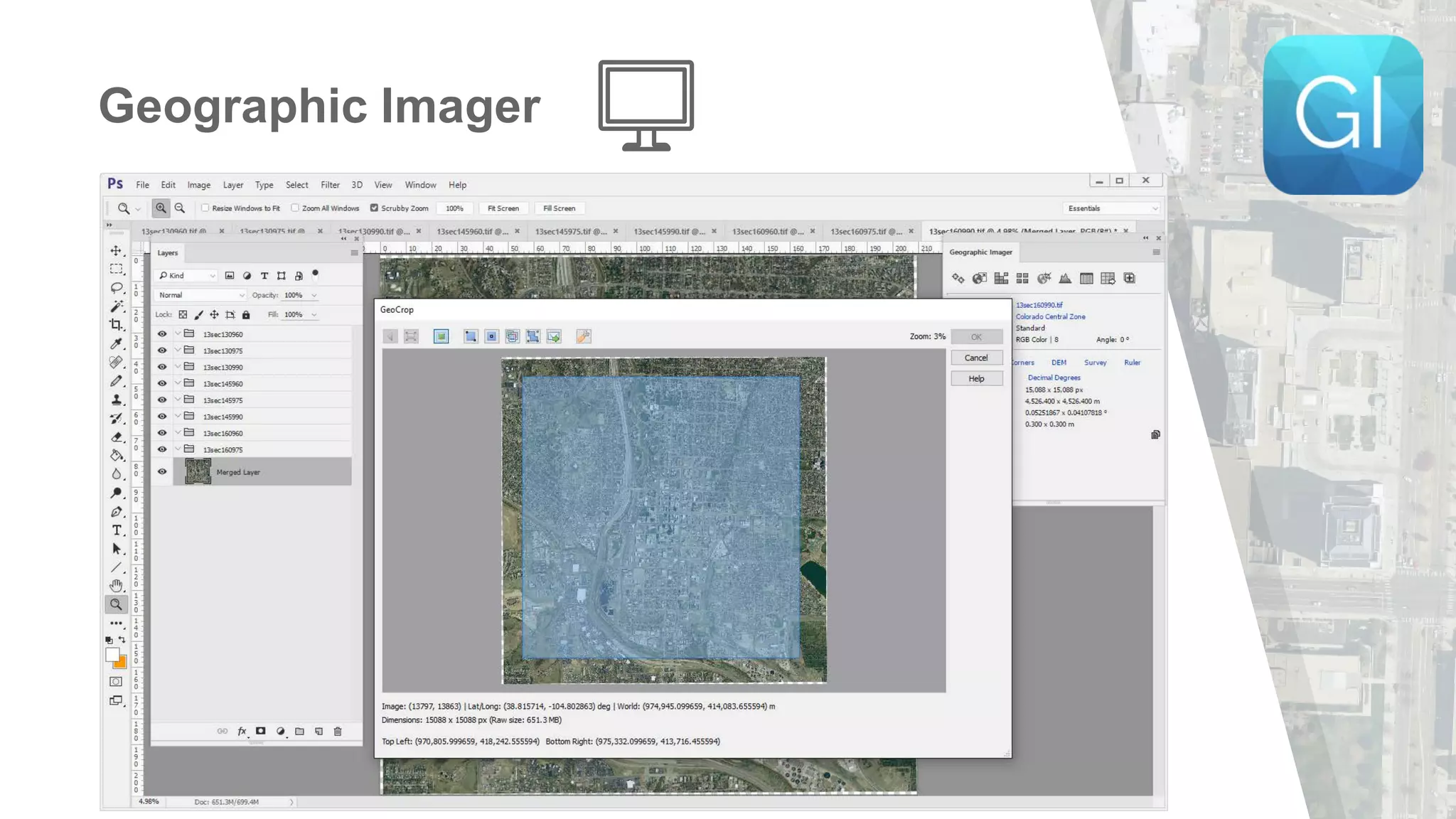Select the Path Selection tool
Image resolution: width=1456 pixels, height=819 pixels.
[116, 549]
